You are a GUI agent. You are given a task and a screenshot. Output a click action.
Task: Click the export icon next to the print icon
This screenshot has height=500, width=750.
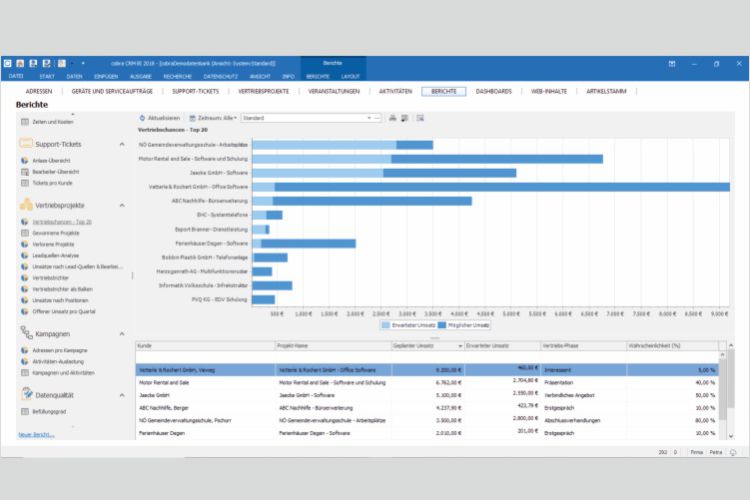(x=405, y=118)
